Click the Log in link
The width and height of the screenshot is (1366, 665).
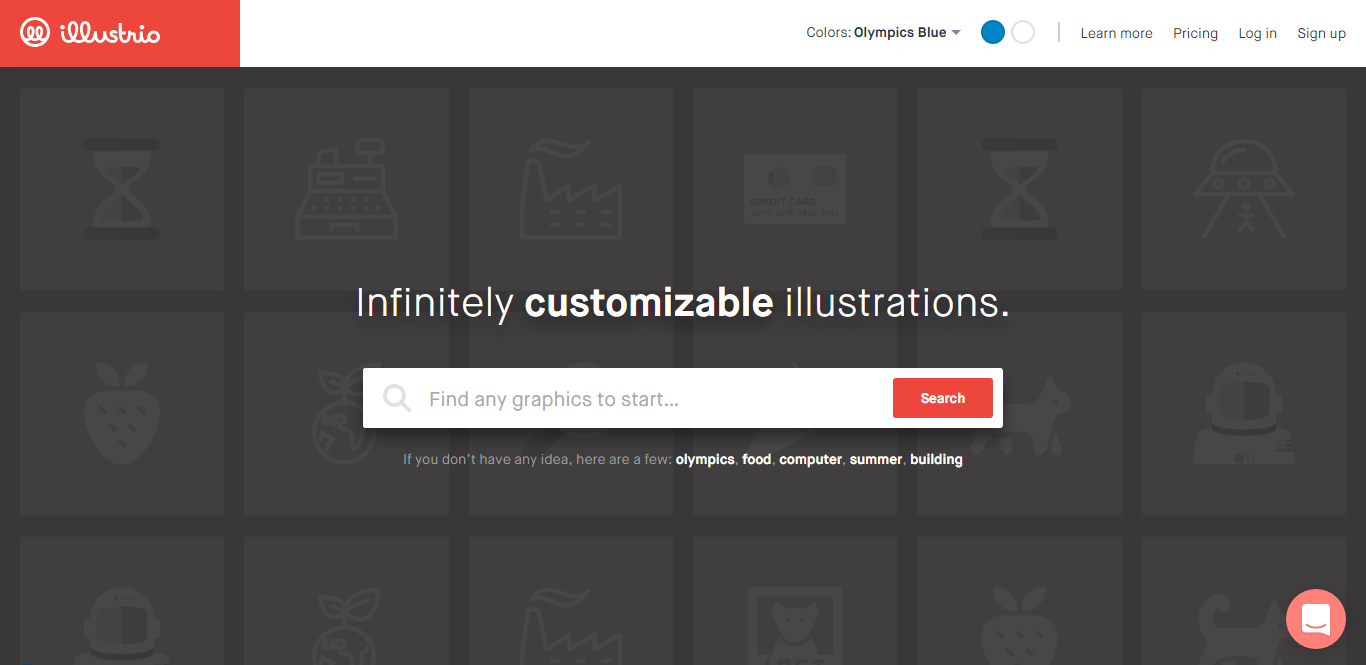[x=1257, y=33]
